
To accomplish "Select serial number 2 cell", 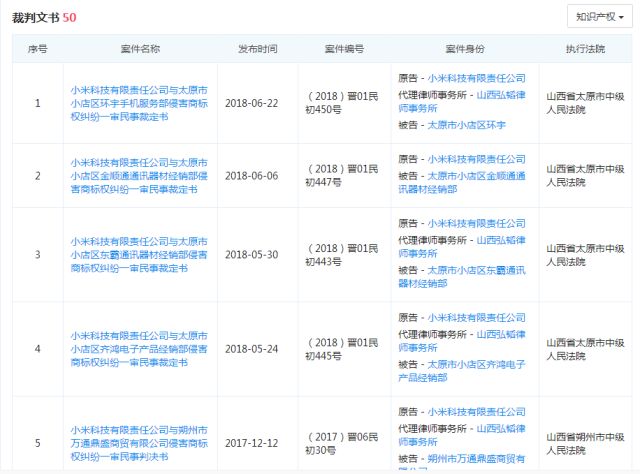I will (38, 176).
